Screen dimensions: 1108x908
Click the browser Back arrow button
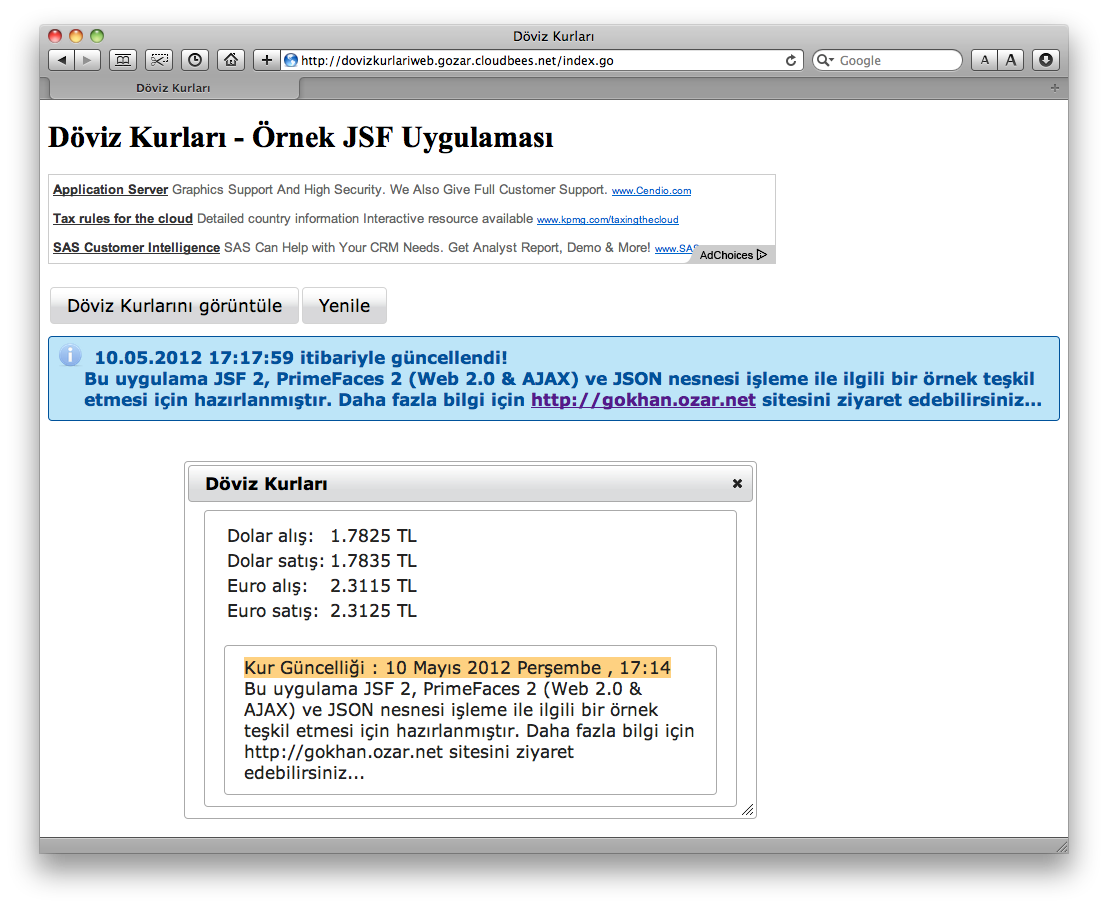tap(62, 60)
